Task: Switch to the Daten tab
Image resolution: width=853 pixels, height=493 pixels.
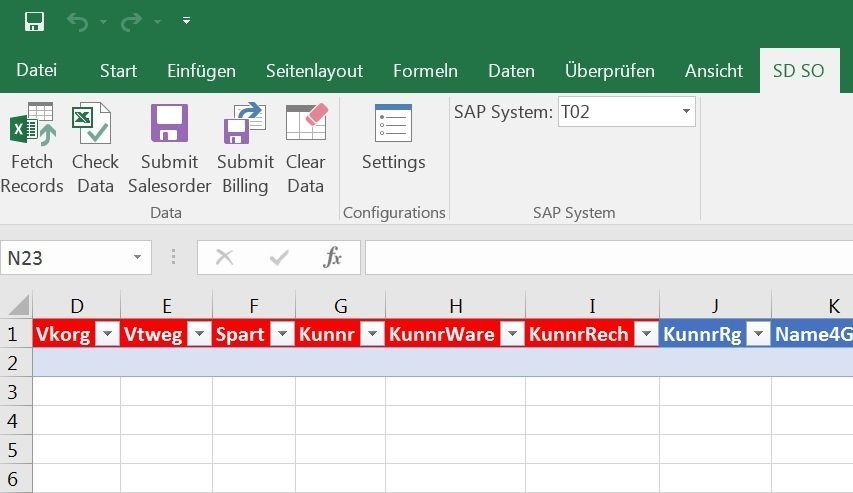Action: point(511,71)
